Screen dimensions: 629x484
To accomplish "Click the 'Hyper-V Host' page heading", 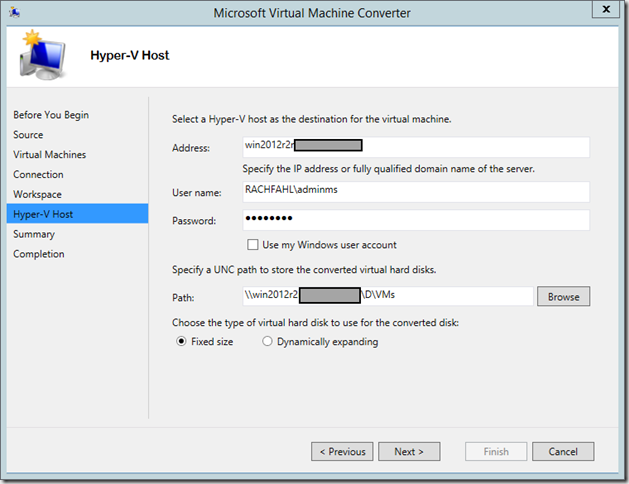I will click(x=130, y=55).
